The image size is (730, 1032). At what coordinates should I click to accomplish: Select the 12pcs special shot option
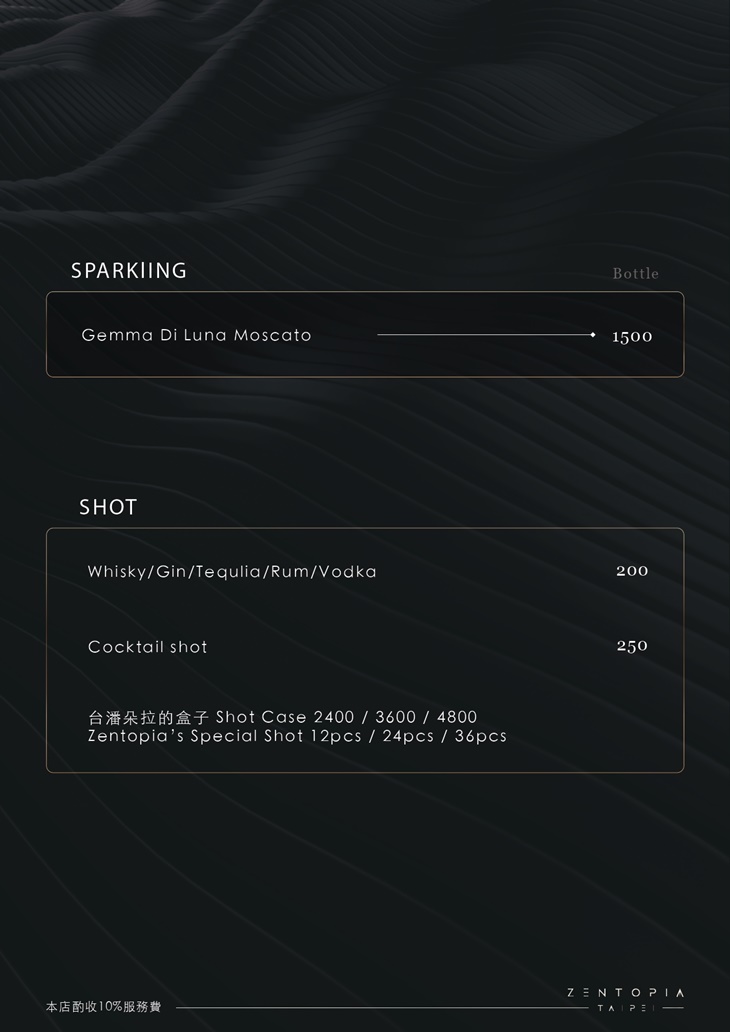(x=335, y=736)
